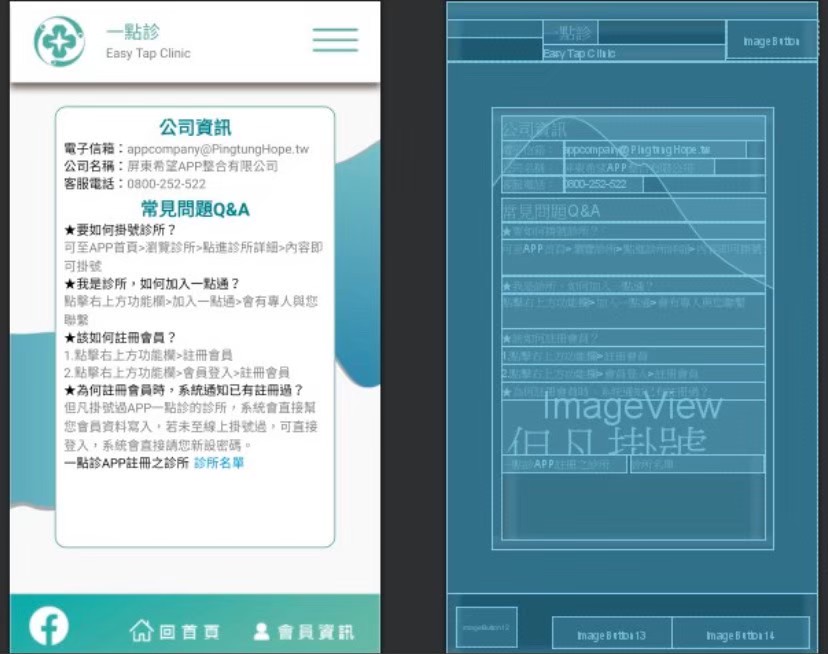Viewport: 828px width, 654px height.
Task: Open the hamburger menu in design preview
Action: [334, 40]
